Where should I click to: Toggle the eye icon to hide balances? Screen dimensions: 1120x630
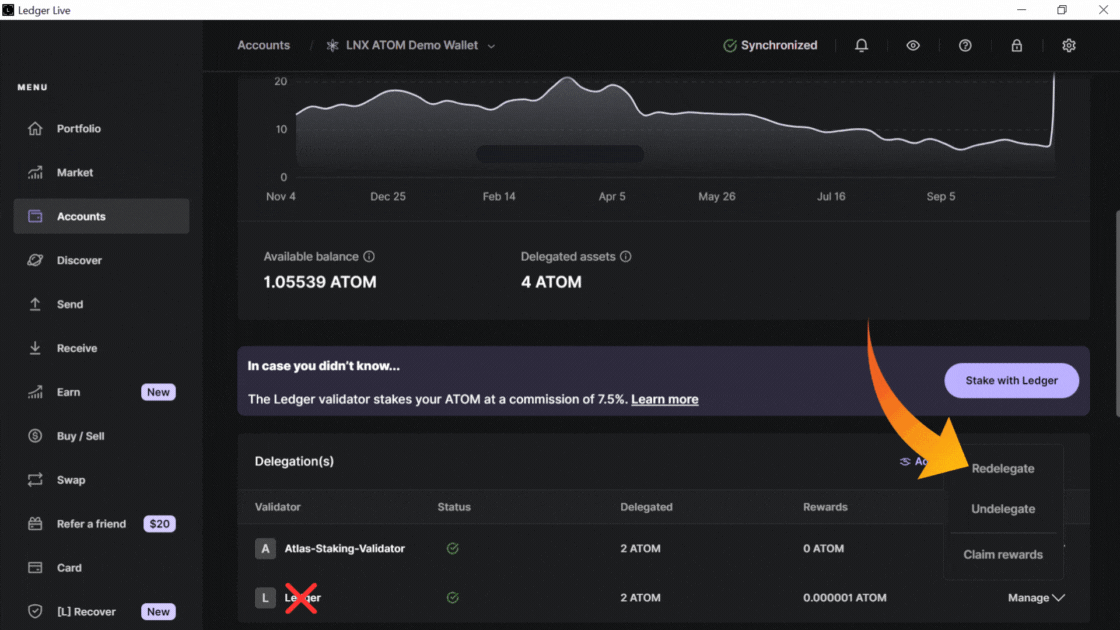coord(913,46)
